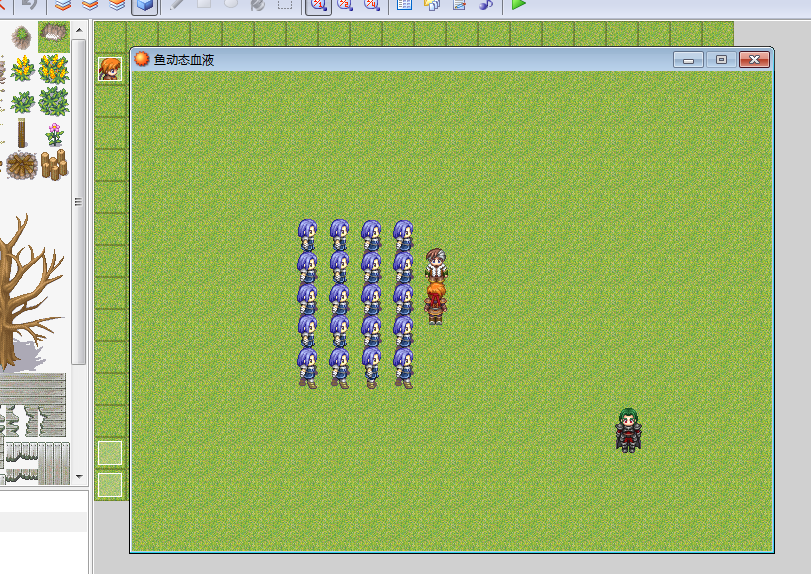Open the script editor icon
The height and width of the screenshot is (574, 811).
click(x=459, y=5)
